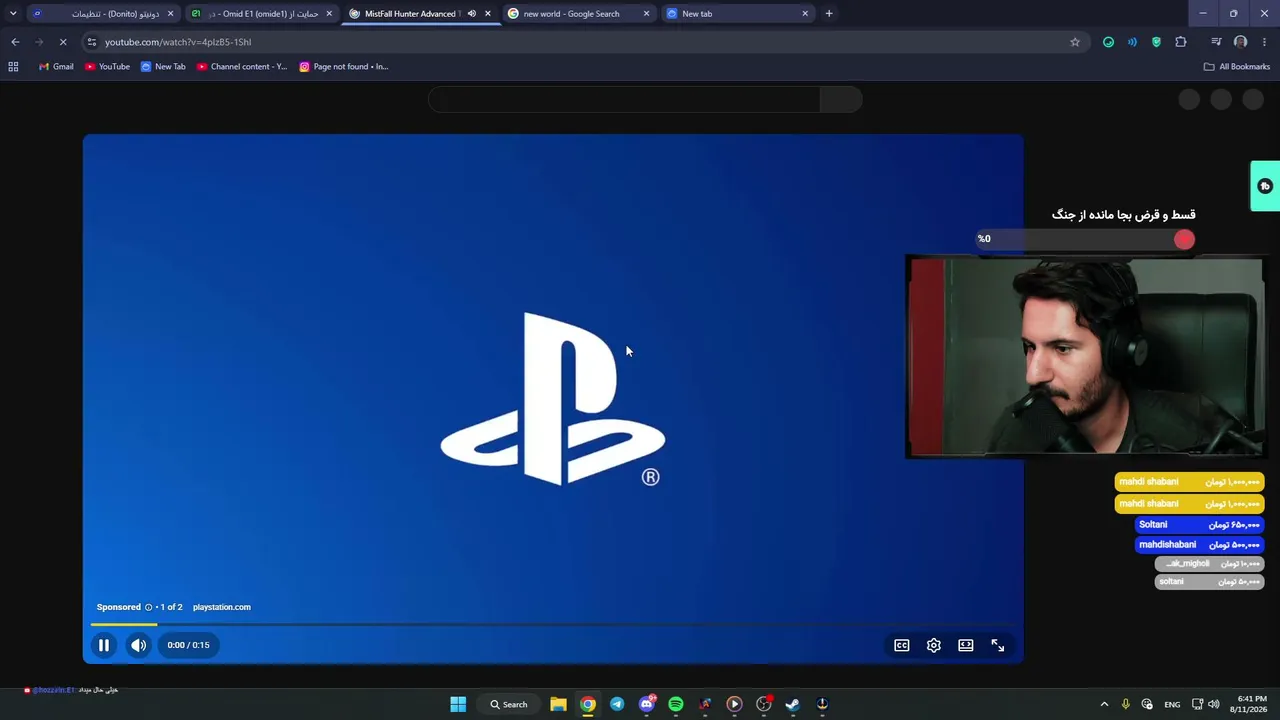Open the green shield extension

pos(1157,42)
